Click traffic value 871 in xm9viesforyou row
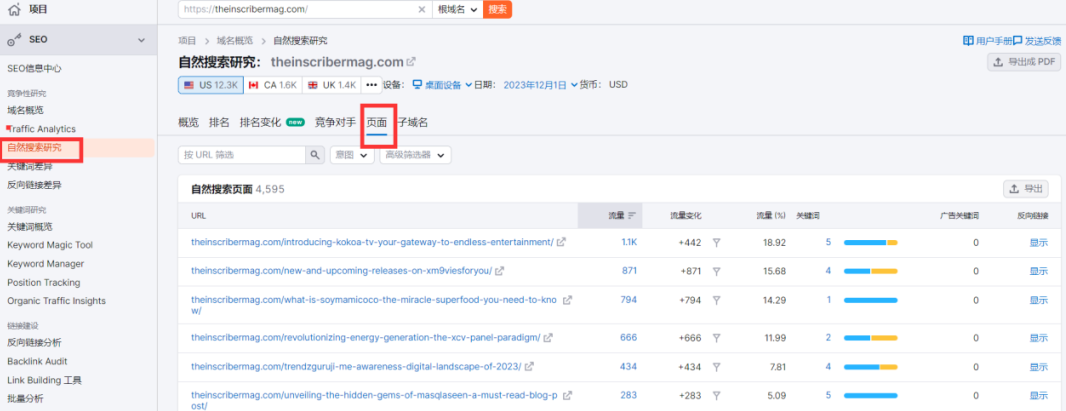Viewport: 1066px width, 411px height. click(x=630, y=270)
